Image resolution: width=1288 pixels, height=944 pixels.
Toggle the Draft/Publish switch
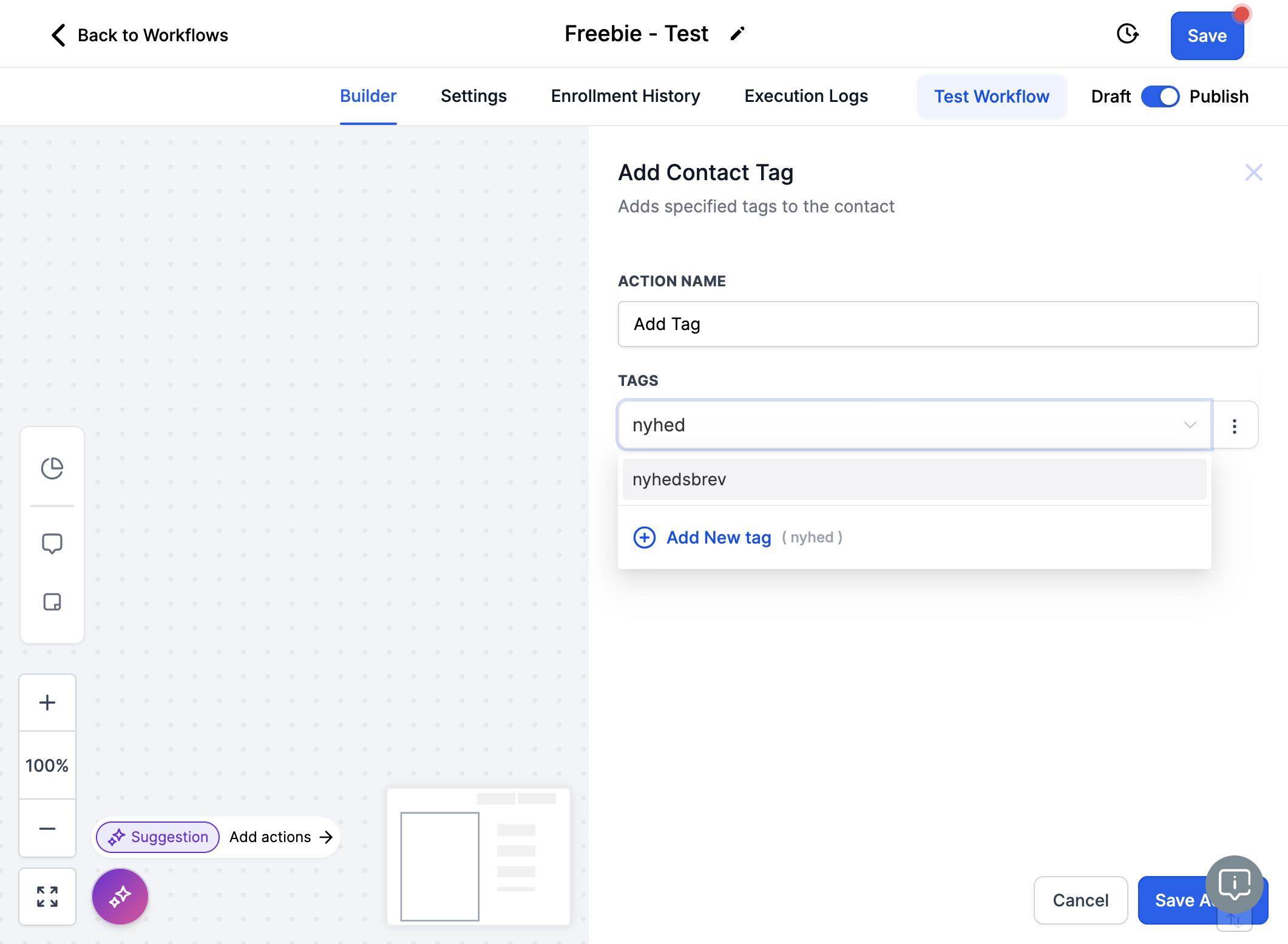(x=1160, y=96)
